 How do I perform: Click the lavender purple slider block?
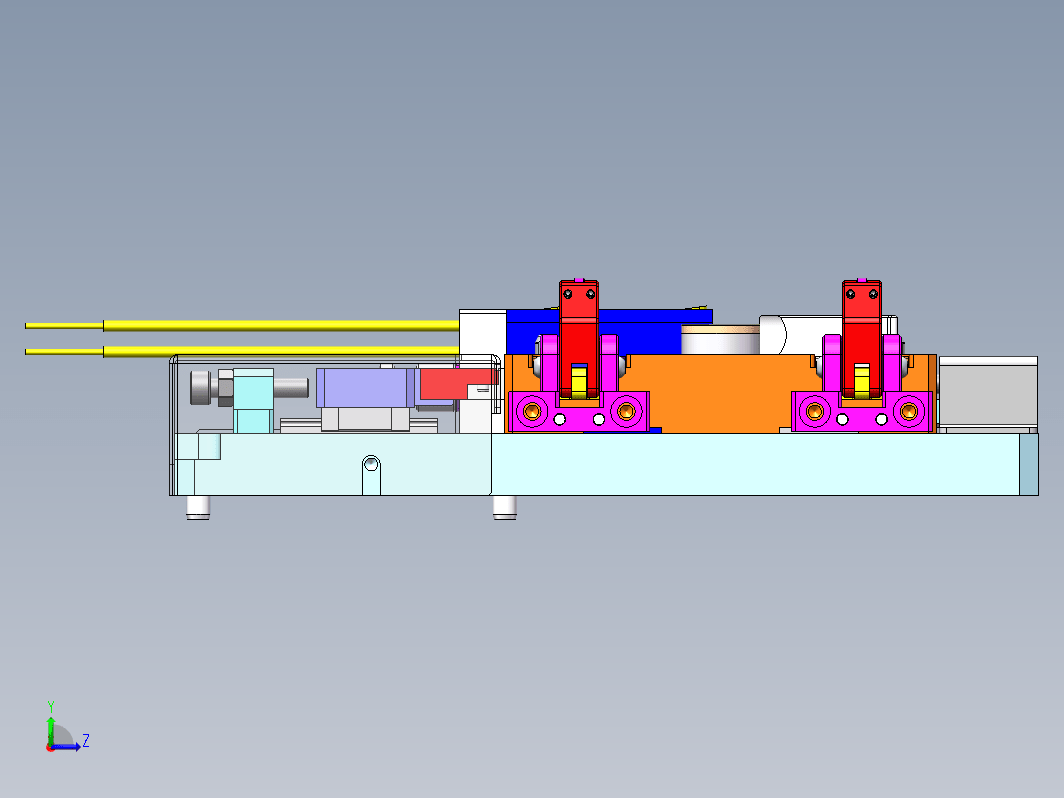point(365,387)
